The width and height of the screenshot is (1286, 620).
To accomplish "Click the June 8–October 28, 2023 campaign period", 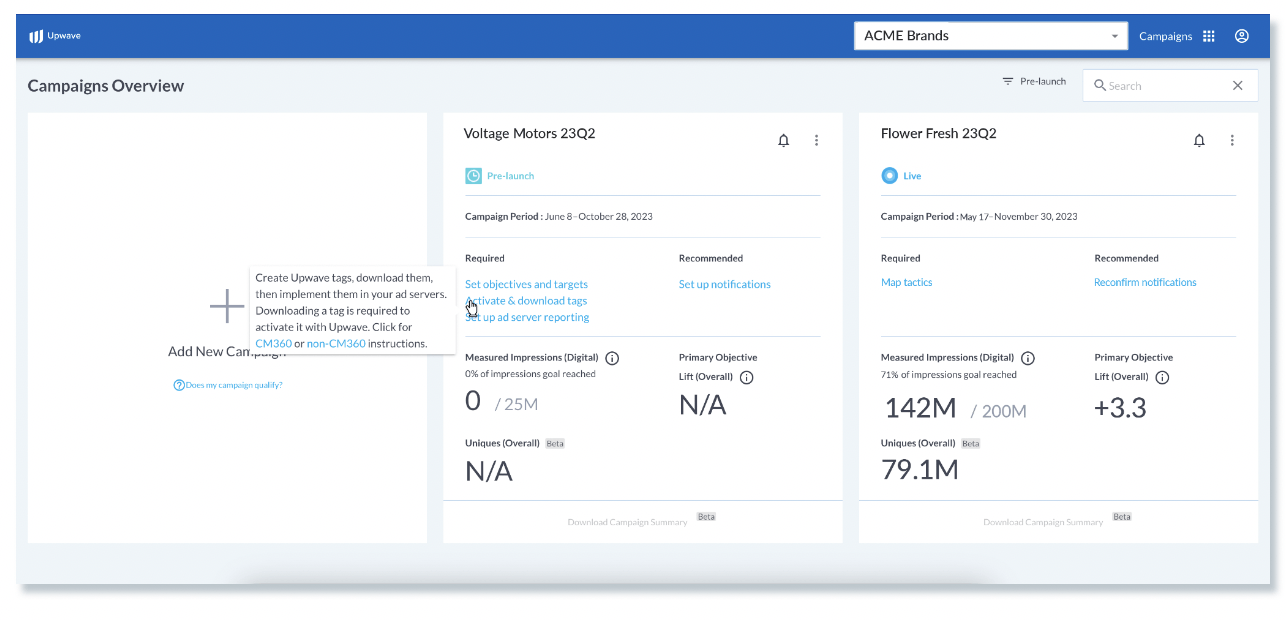I will coord(599,216).
